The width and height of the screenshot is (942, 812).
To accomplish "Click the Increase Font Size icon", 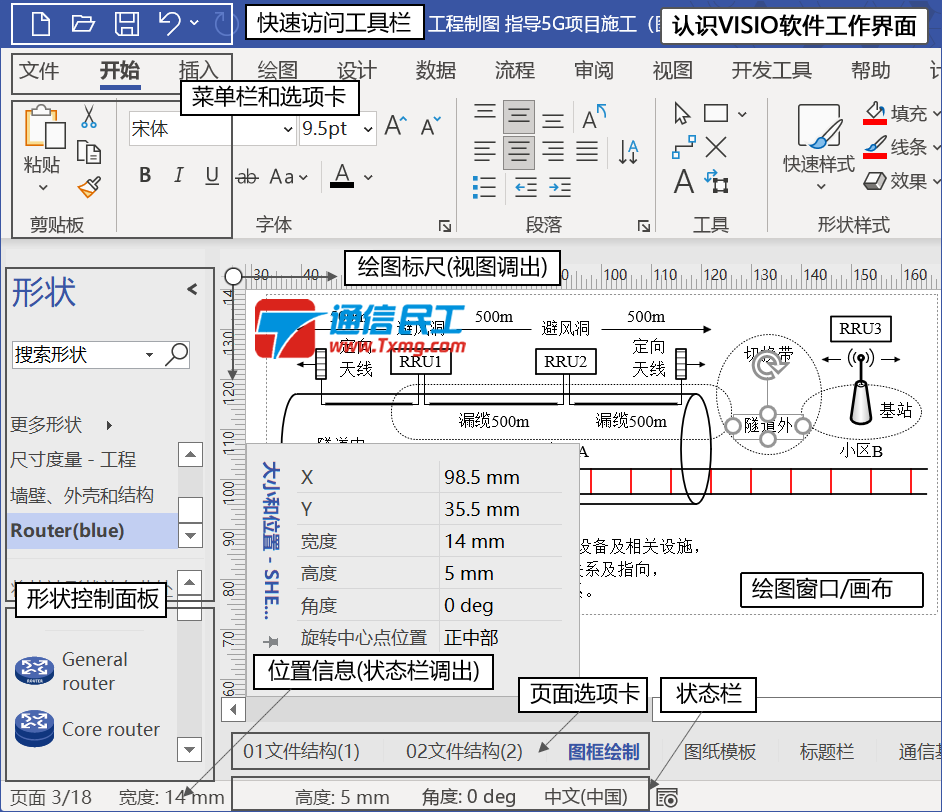I will pyautogui.click(x=396, y=126).
